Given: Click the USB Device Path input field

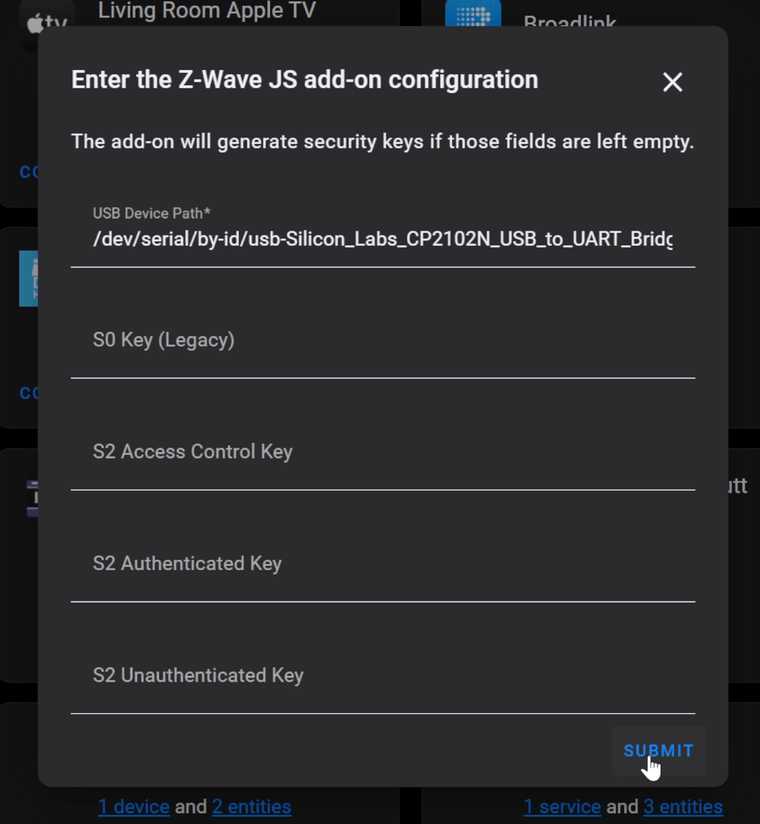Looking at the screenshot, I should pos(383,240).
